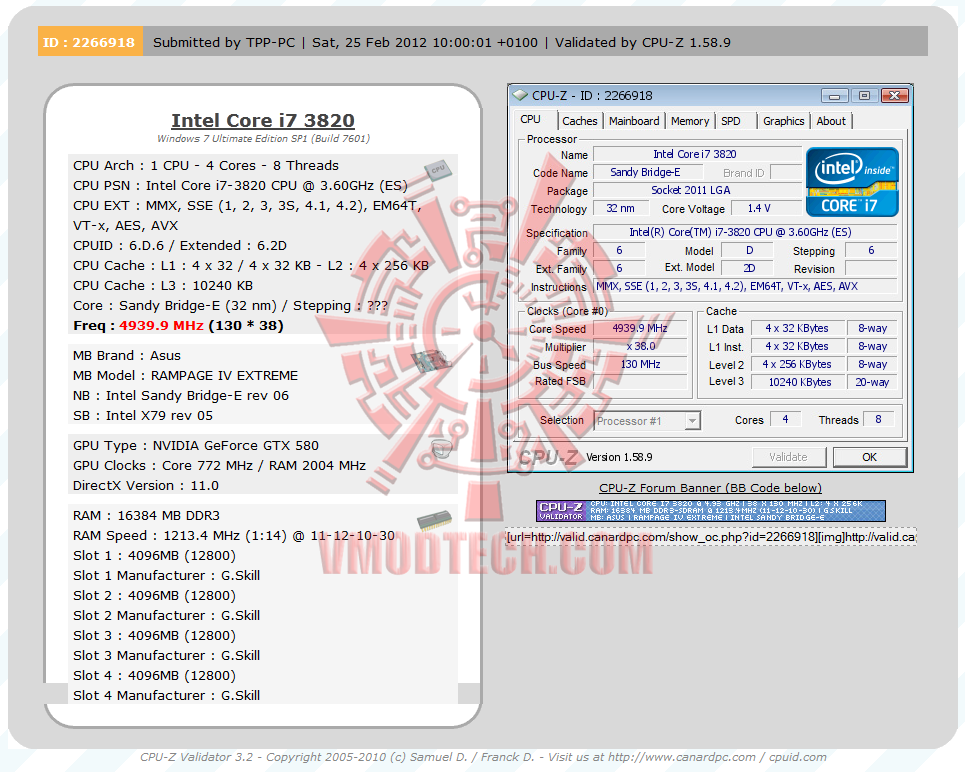Click the DirectX Version 11.0 line
Screen dimensions: 965x772
click(146, 486)
